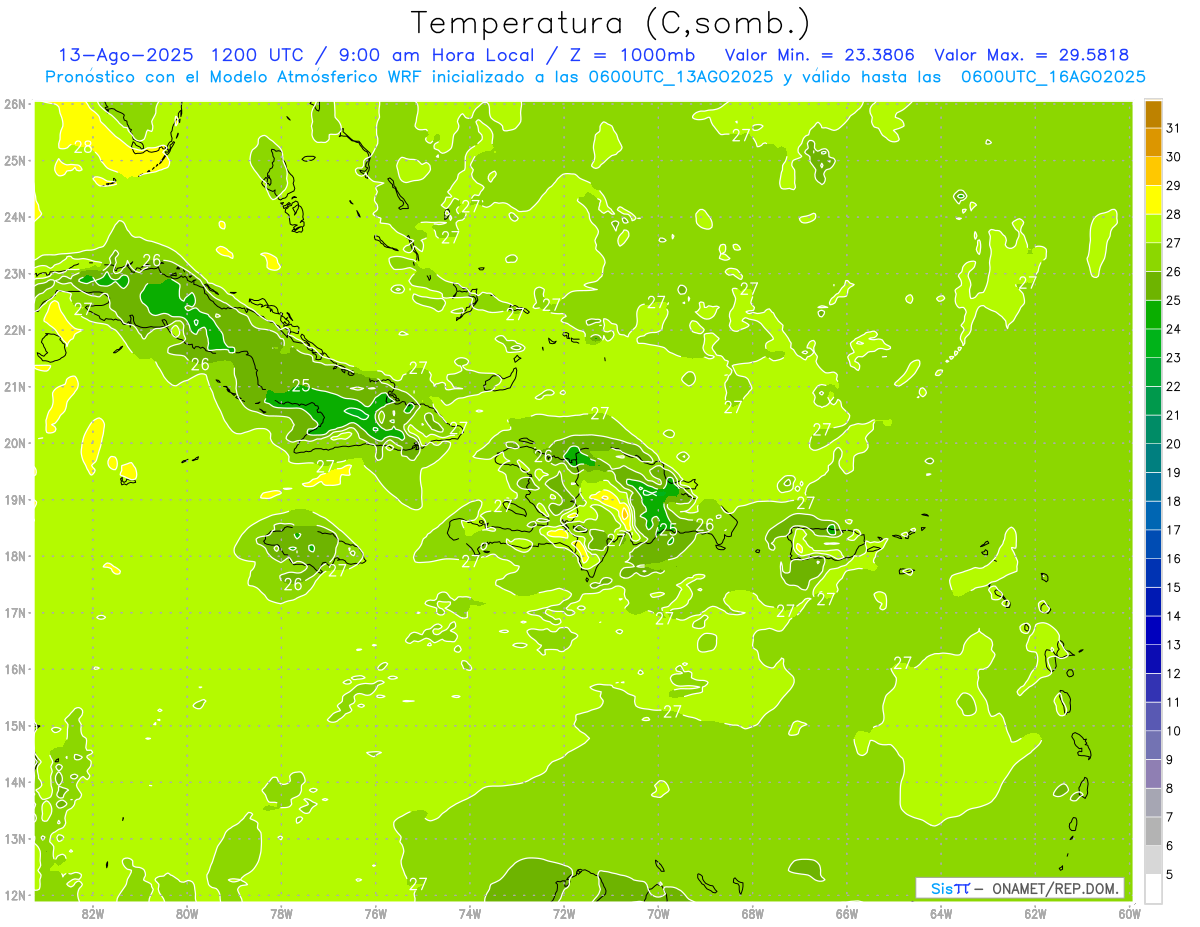Screen dimensions: 1200x927
Task: Click the "76W" longitude axis label
Action: (x=375, y=913)
